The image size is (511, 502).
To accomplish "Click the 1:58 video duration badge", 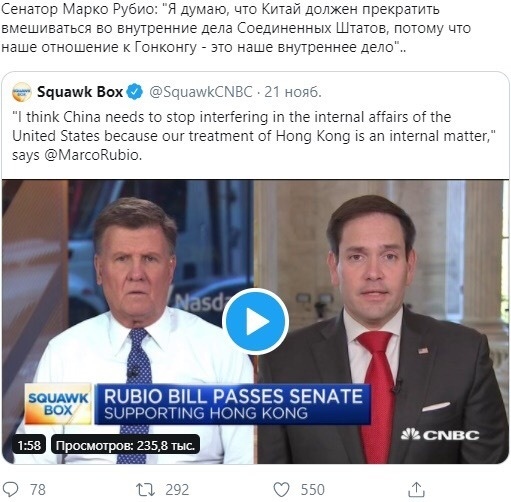I will tap(29, 445).
